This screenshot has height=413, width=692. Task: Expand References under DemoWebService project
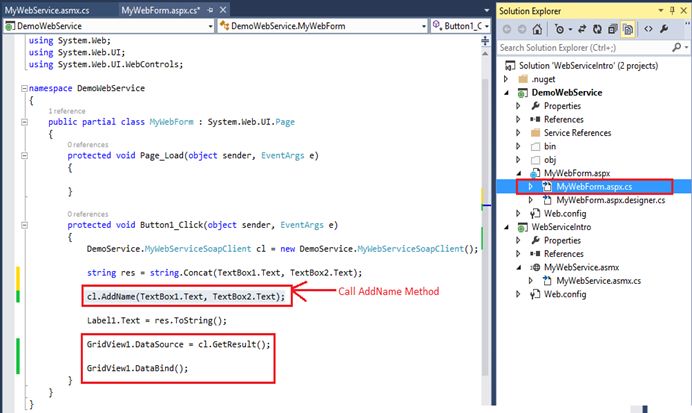[x=518, y=119]
